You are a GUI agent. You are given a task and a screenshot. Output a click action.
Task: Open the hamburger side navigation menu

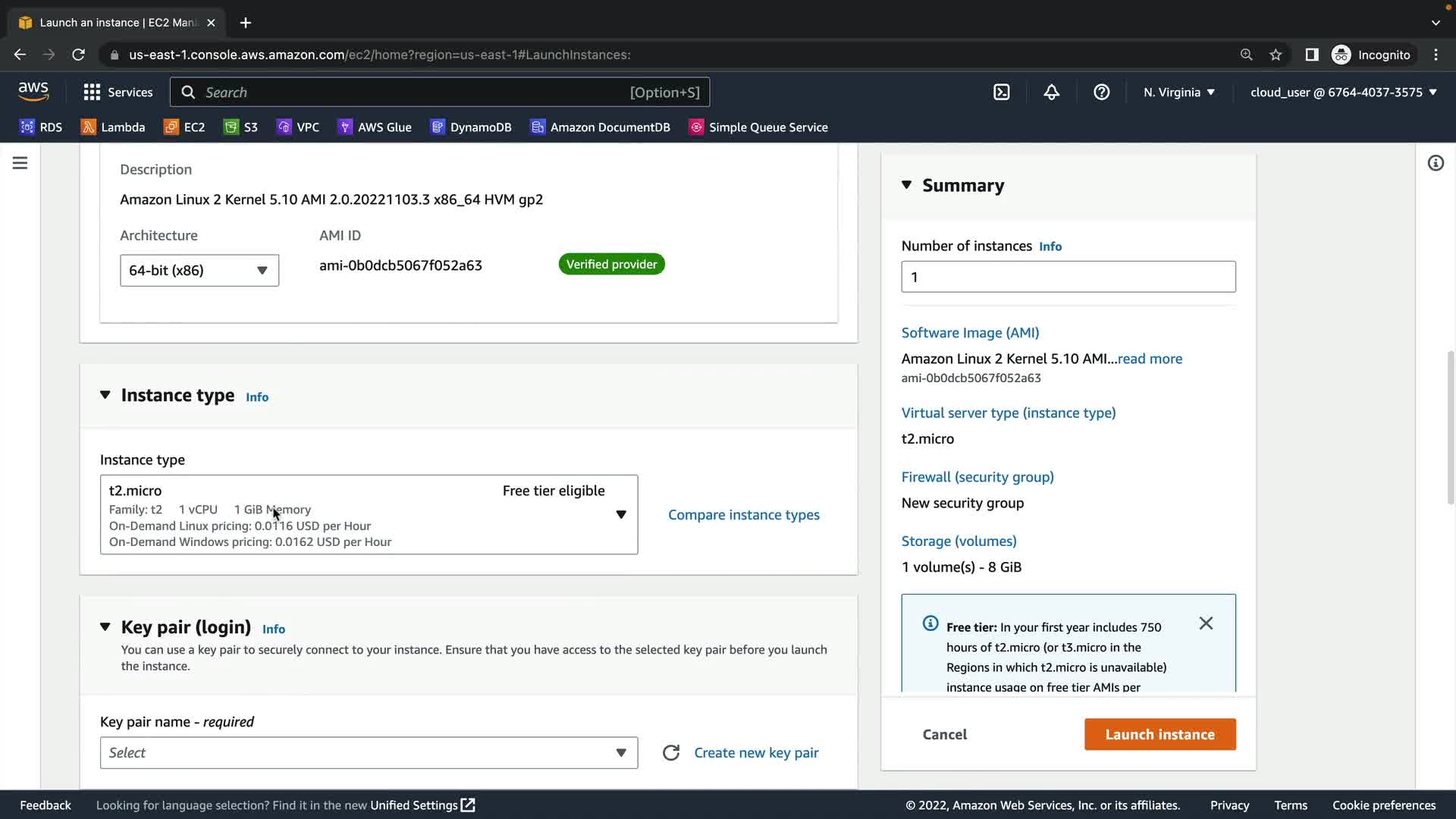point(20,163)
